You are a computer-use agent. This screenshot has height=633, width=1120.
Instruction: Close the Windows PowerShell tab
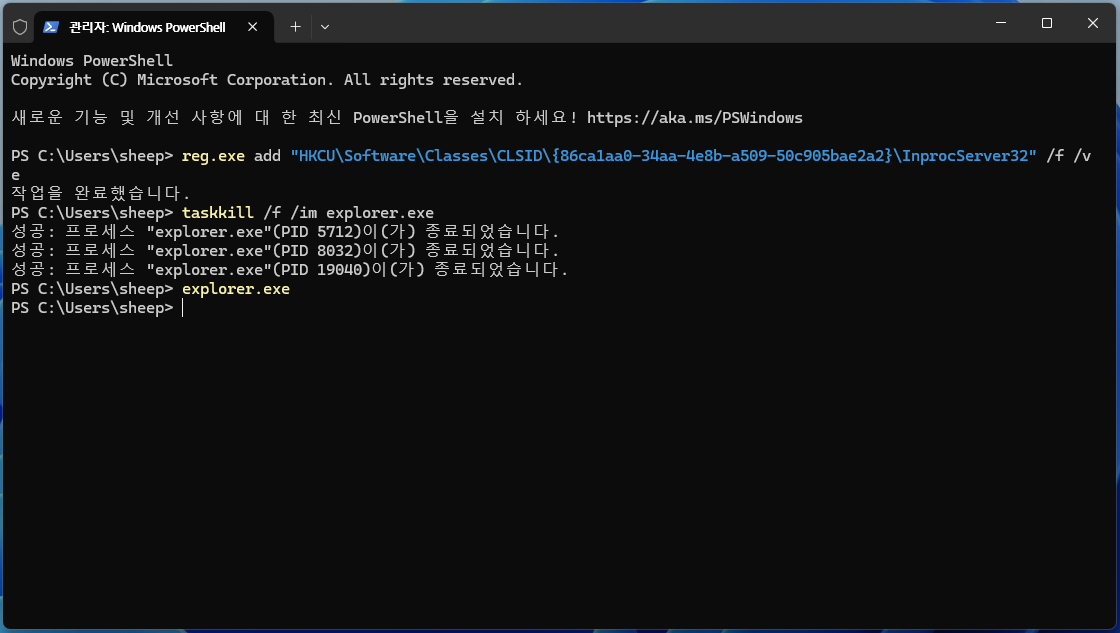252,27
